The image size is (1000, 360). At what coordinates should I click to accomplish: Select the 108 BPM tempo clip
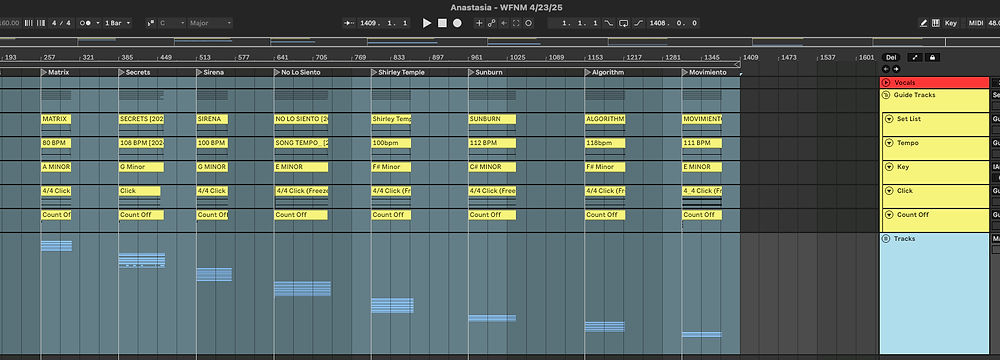point(142,143)
